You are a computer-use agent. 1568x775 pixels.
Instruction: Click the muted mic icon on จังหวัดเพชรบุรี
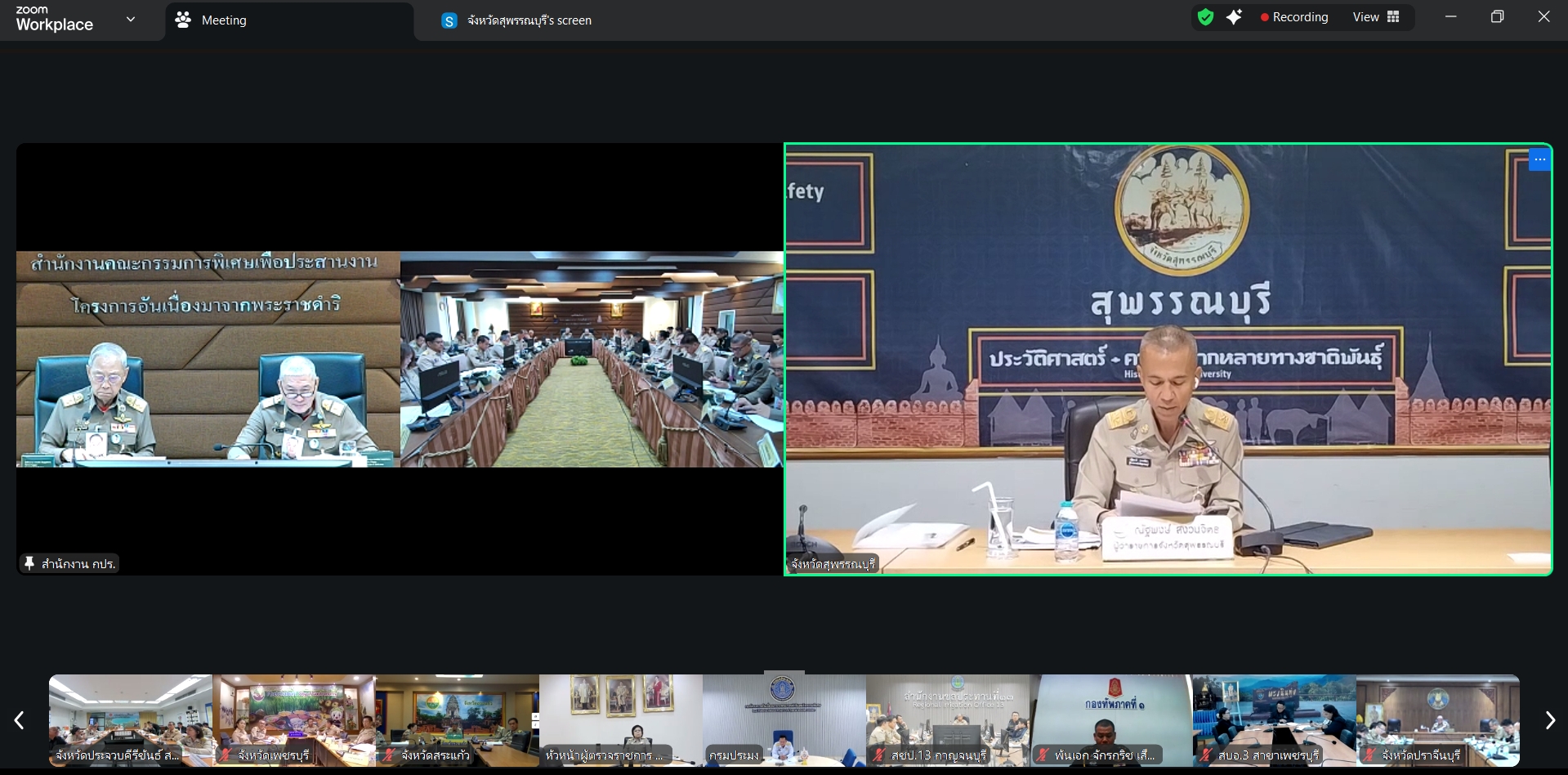point(226,755)
